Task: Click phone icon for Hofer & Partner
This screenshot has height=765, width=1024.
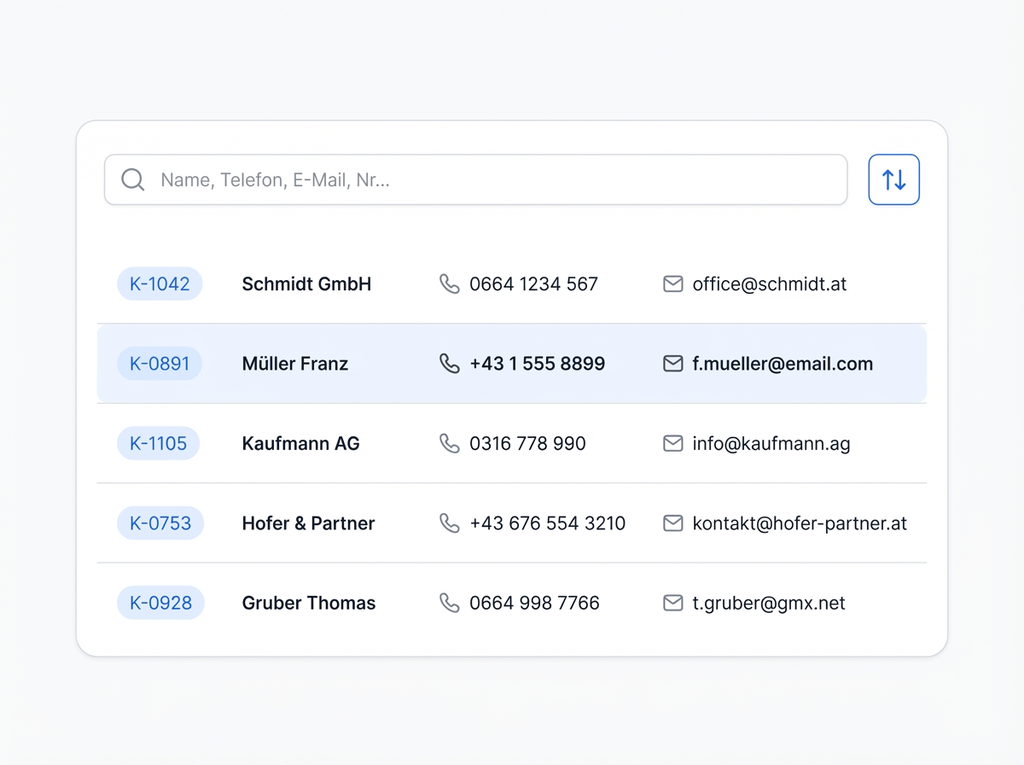Action: (450, 523)
